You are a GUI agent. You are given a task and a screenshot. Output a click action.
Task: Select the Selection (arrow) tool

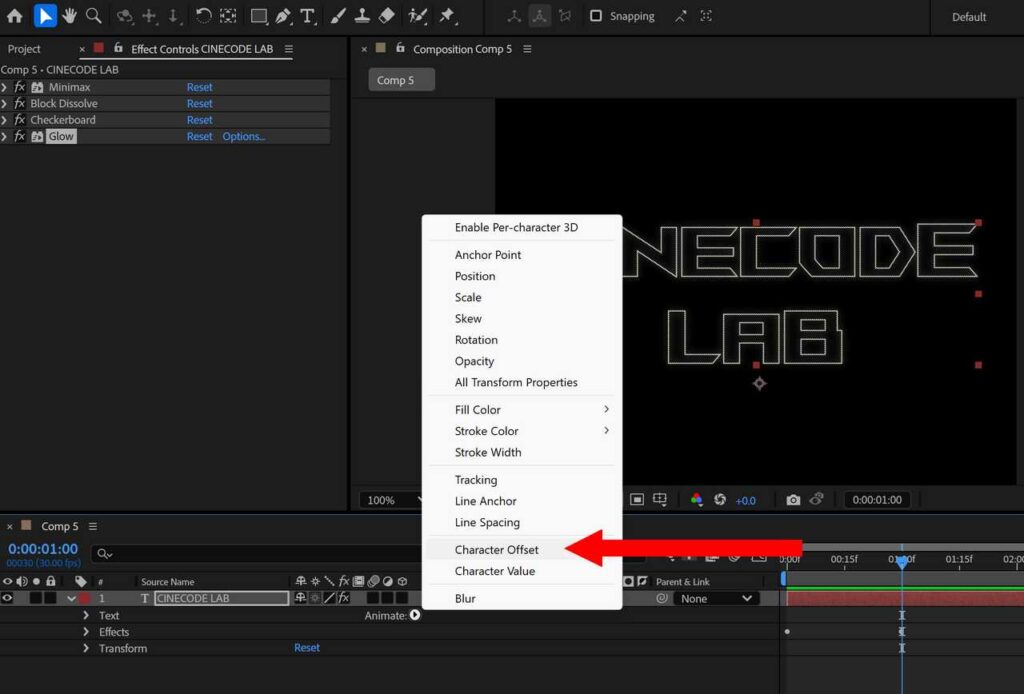[44, 16]
